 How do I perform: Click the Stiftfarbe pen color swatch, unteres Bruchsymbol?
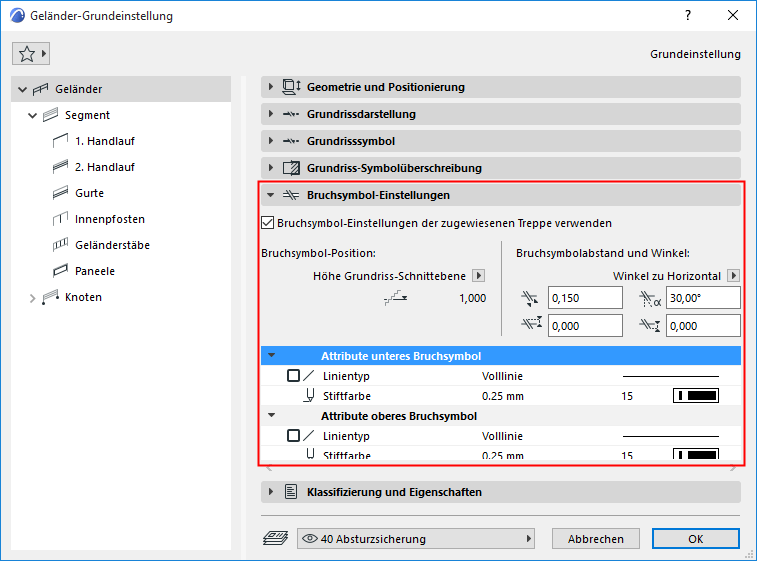(697, 396)
